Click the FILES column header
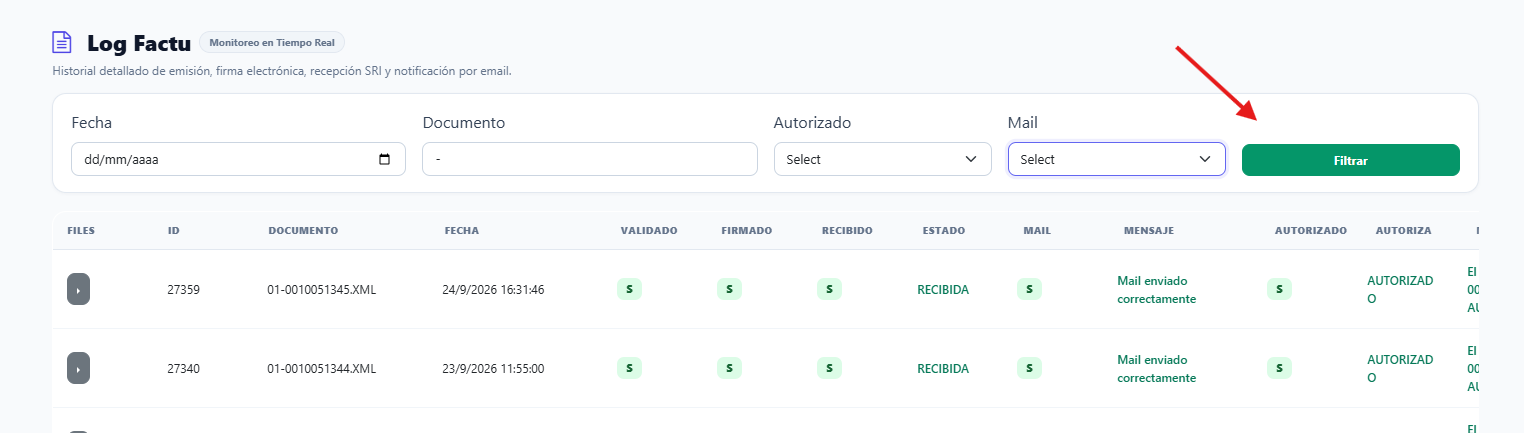1524x433 pixels. pyautogui.click(x=81, y=230)
